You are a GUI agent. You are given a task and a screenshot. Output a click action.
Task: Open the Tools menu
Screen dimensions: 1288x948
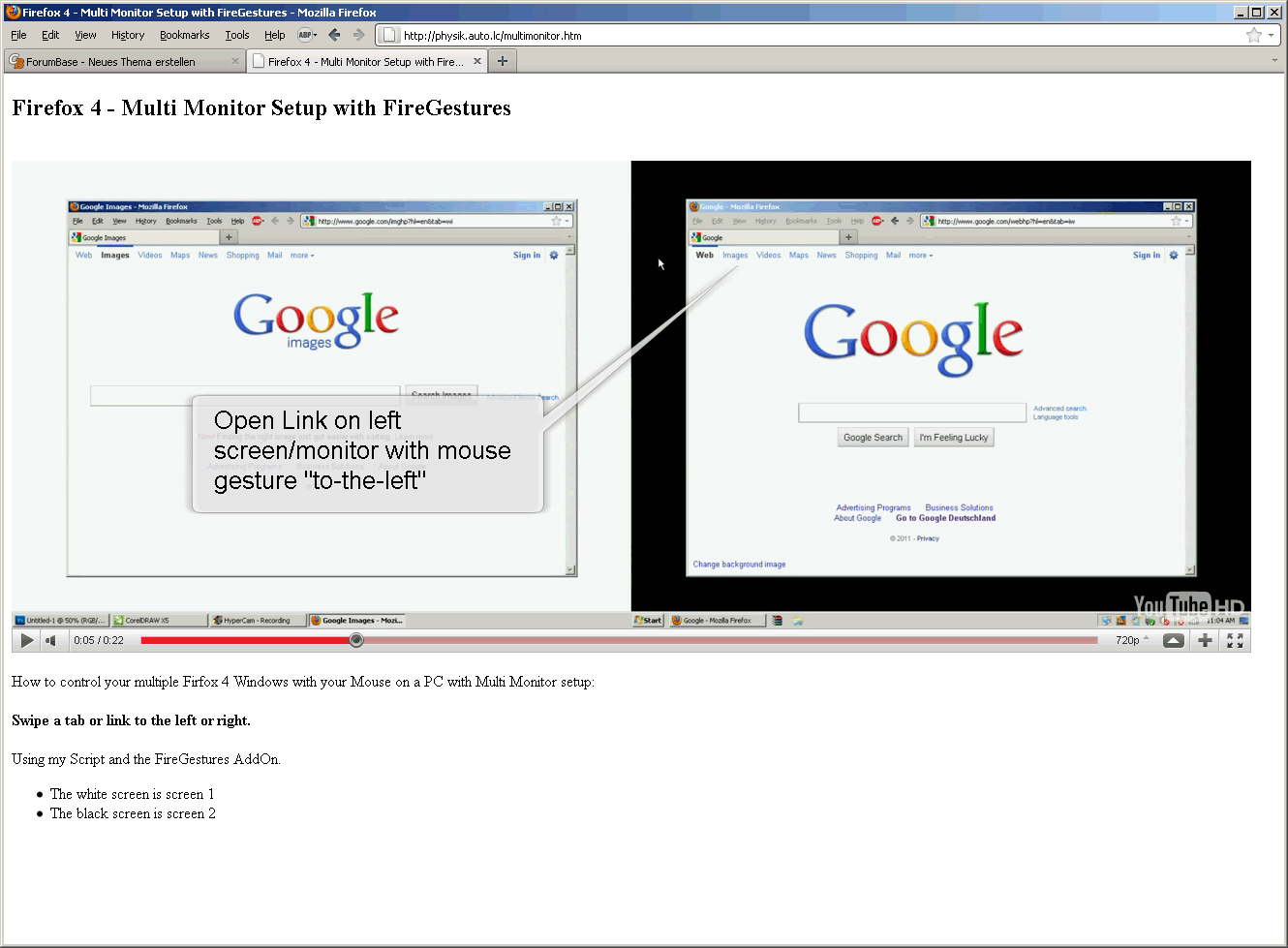click(x=237, y=35)
